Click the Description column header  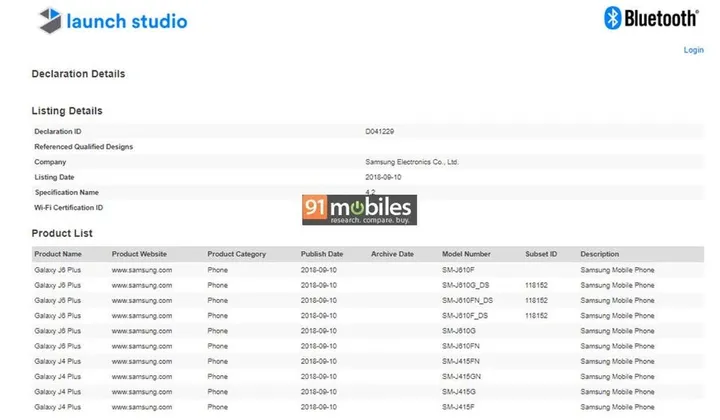(x=600, y=254)
